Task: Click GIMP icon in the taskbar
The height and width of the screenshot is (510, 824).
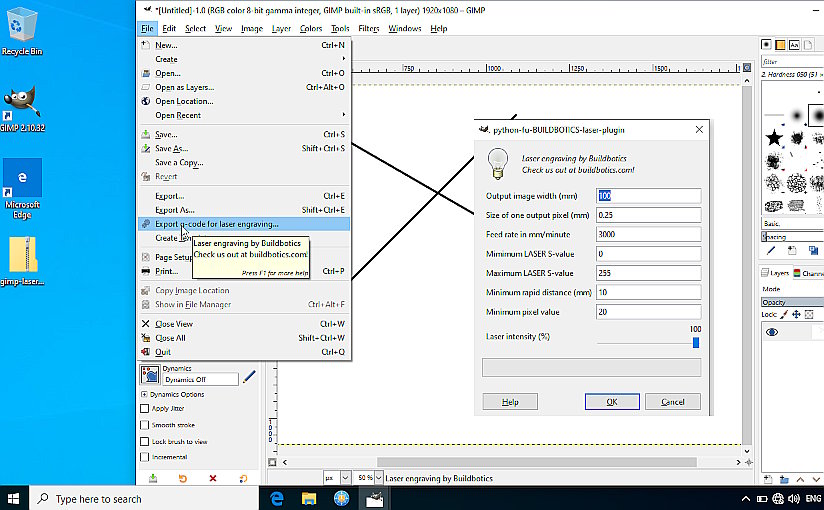Action: pyautogui.click(x=374, y=498)
